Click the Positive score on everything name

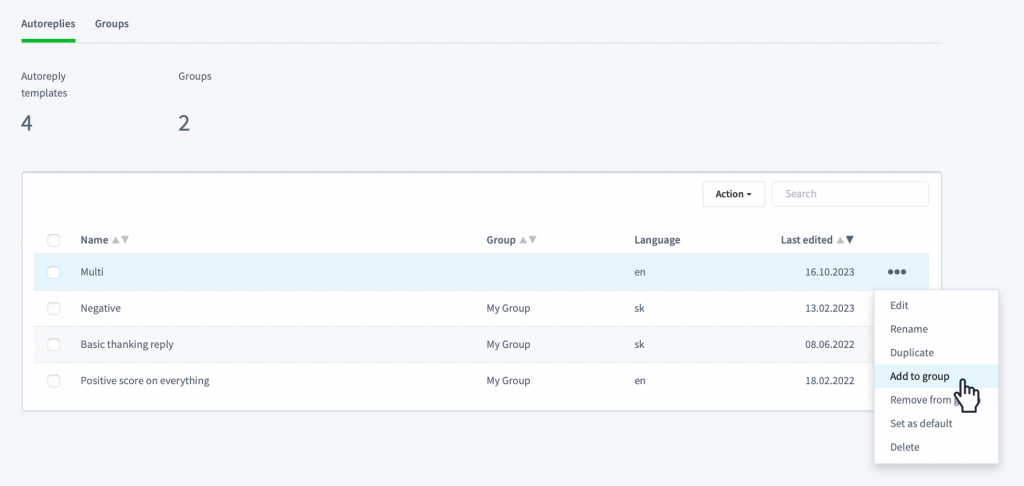coord(145,380)
